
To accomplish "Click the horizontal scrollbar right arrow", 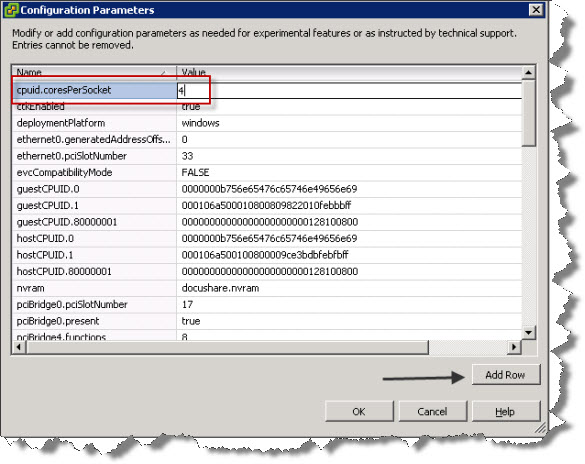I will pyautogui.click(x=514, y=347).
